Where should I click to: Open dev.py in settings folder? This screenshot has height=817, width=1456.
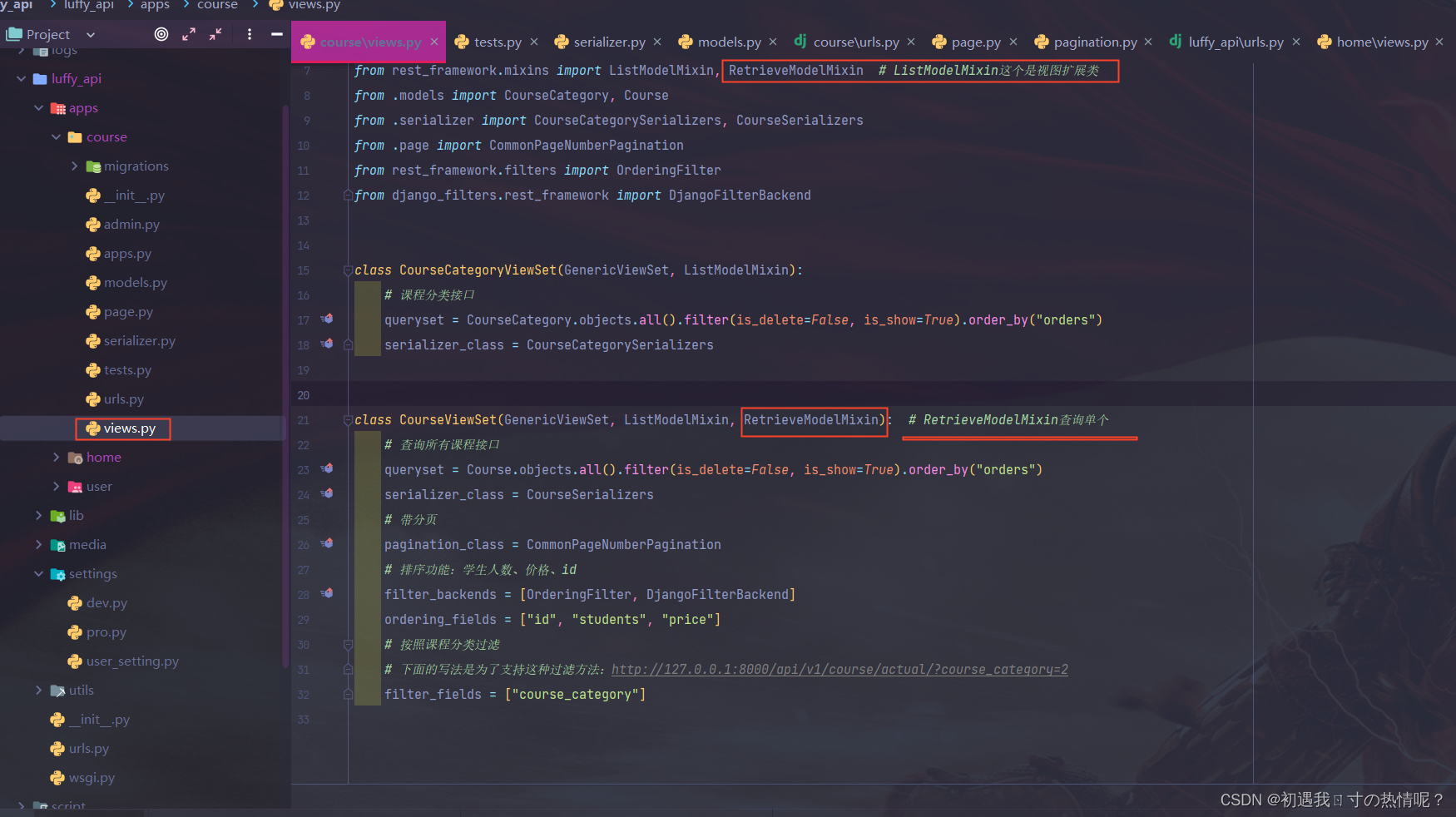coord(97,603)
